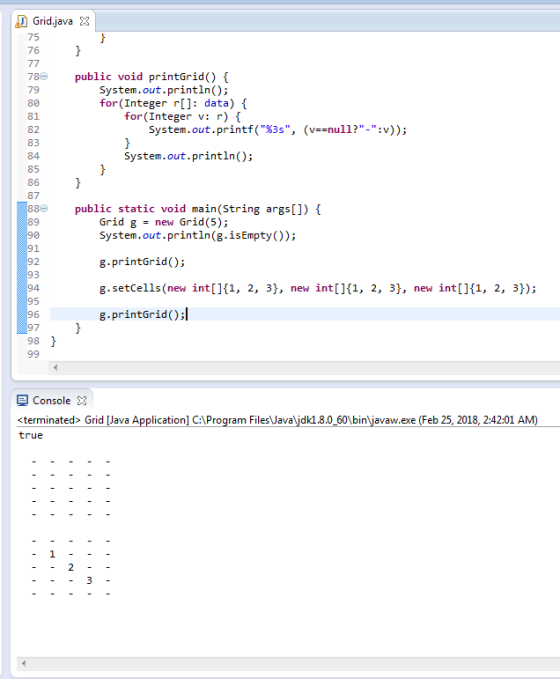Viewport: 560px width, 679px height.
Task: Select the Console view tab
Action: pyautogui.click(x=51, y=401)
